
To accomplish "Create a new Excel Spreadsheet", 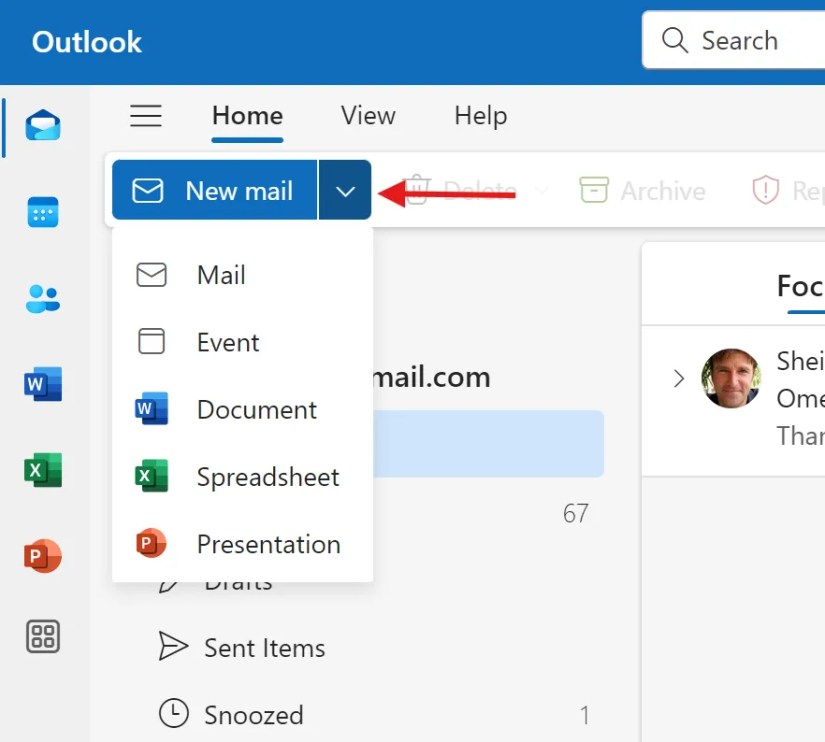I will (242, 477).
